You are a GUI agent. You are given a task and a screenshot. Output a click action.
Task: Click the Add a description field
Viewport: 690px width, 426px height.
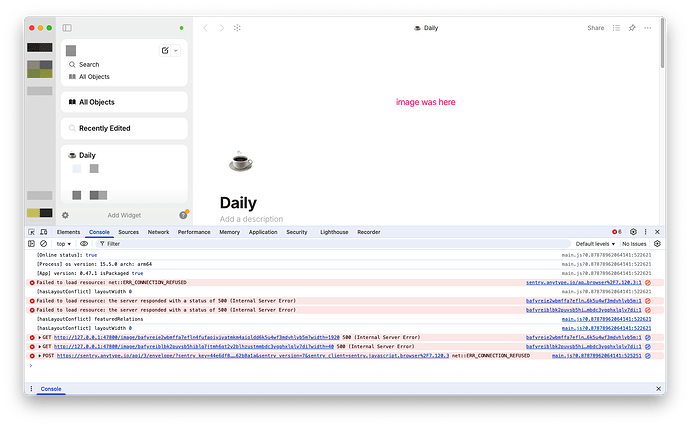pos(251,219)
